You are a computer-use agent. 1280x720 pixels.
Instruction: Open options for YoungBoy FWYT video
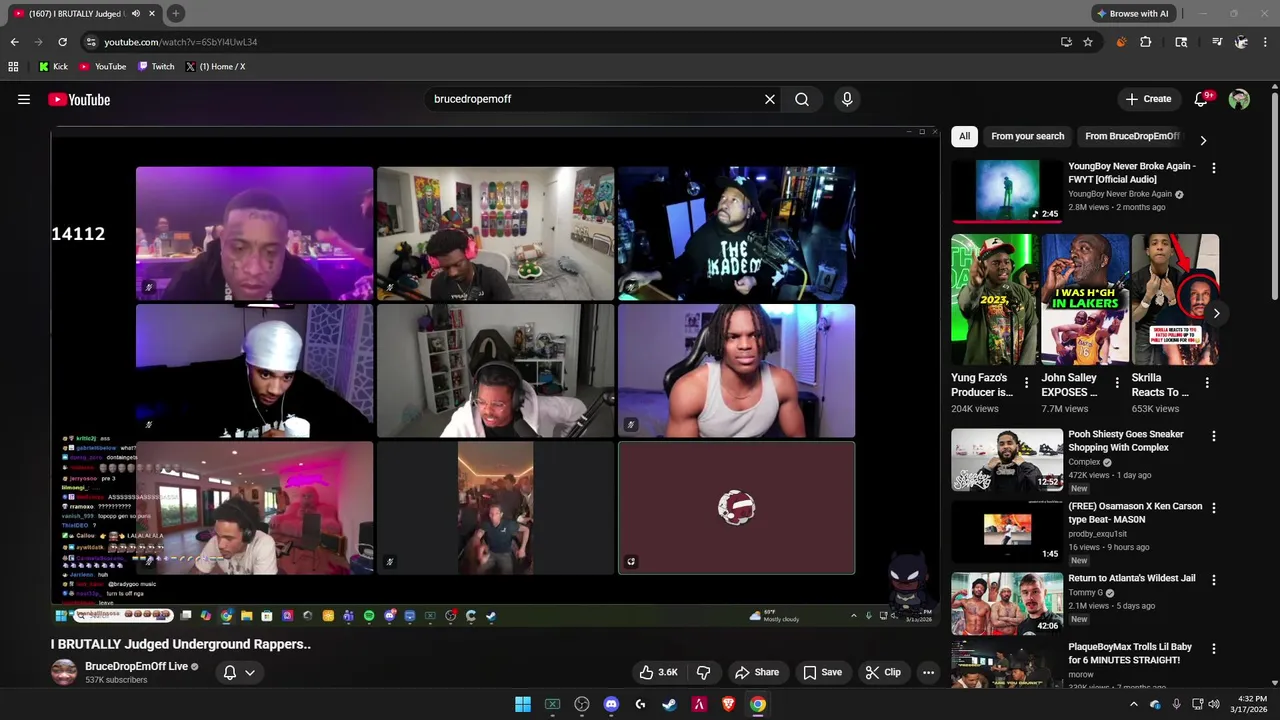tap(1213, 168)
